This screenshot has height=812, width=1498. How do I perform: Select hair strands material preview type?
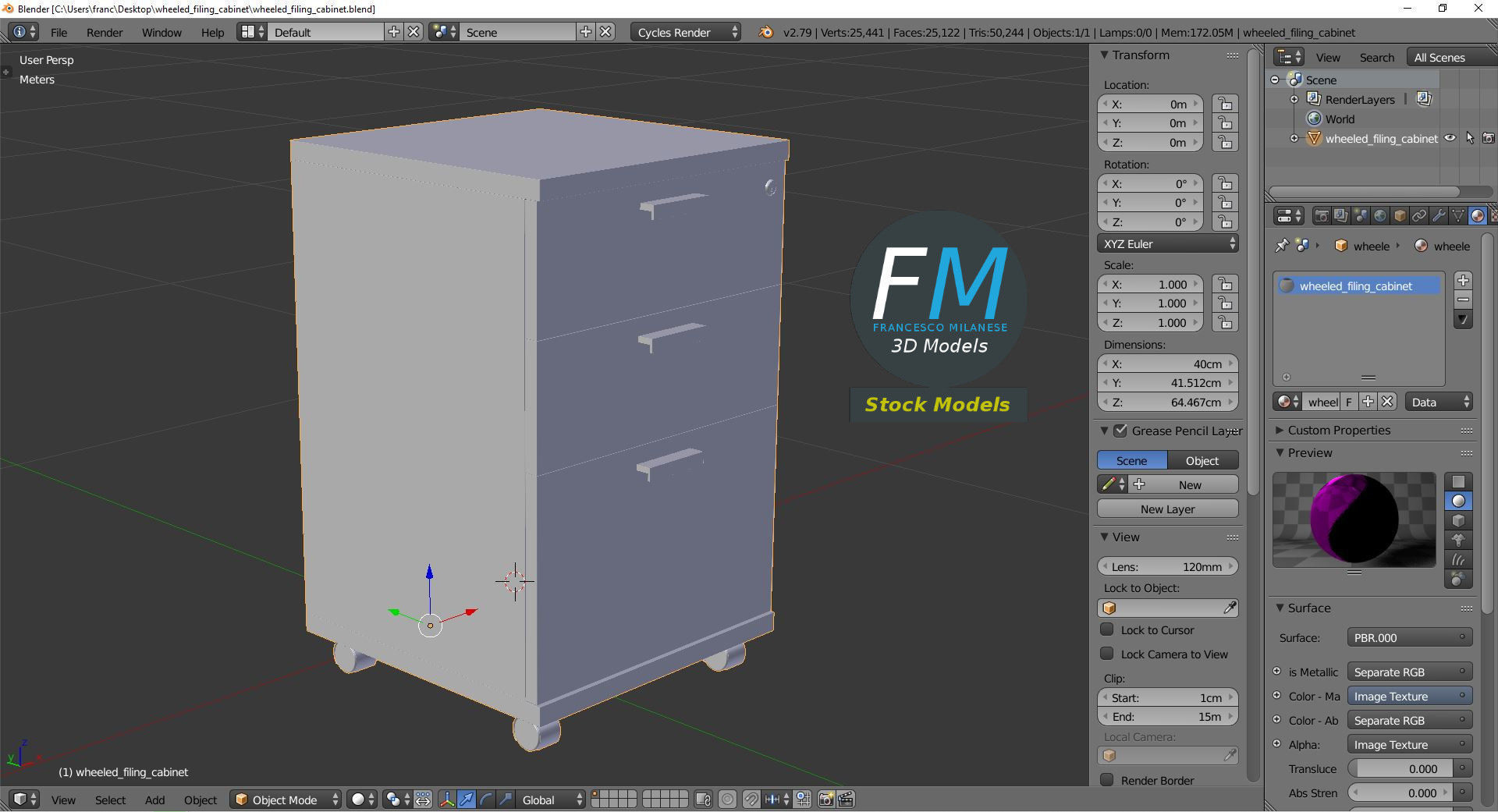(1458, 559)
